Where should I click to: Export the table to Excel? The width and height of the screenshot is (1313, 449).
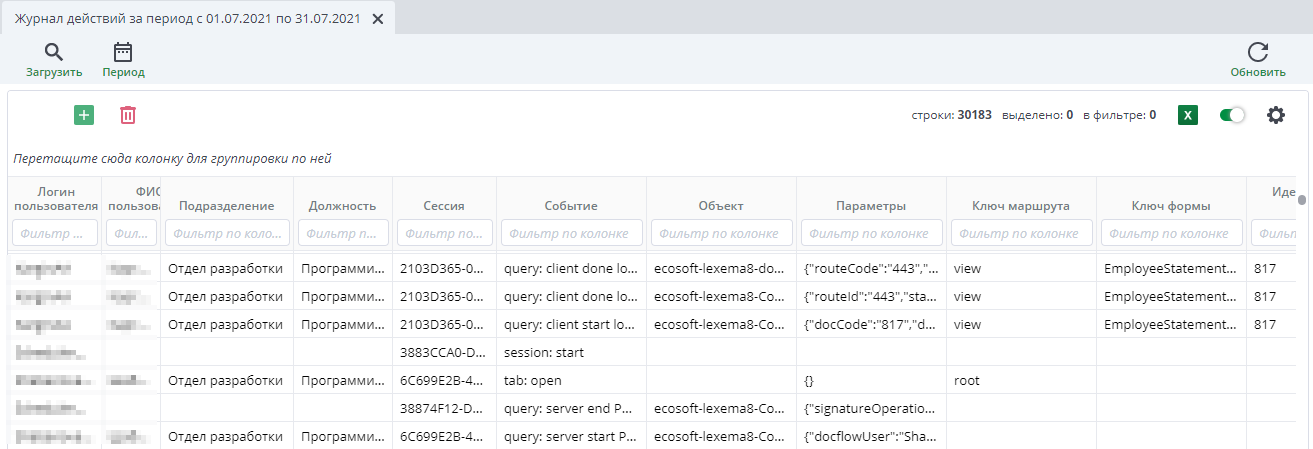point(1188,115)
